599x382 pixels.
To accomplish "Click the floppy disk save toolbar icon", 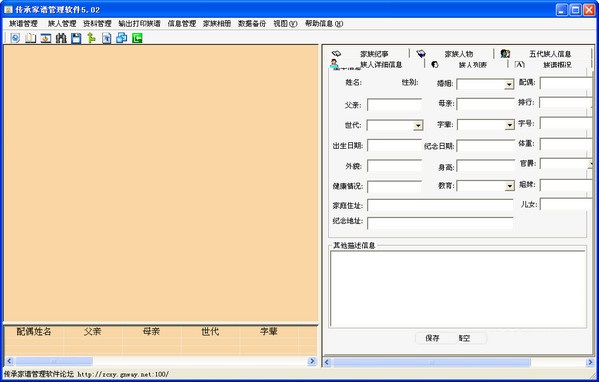I will [x=76, y=38].
